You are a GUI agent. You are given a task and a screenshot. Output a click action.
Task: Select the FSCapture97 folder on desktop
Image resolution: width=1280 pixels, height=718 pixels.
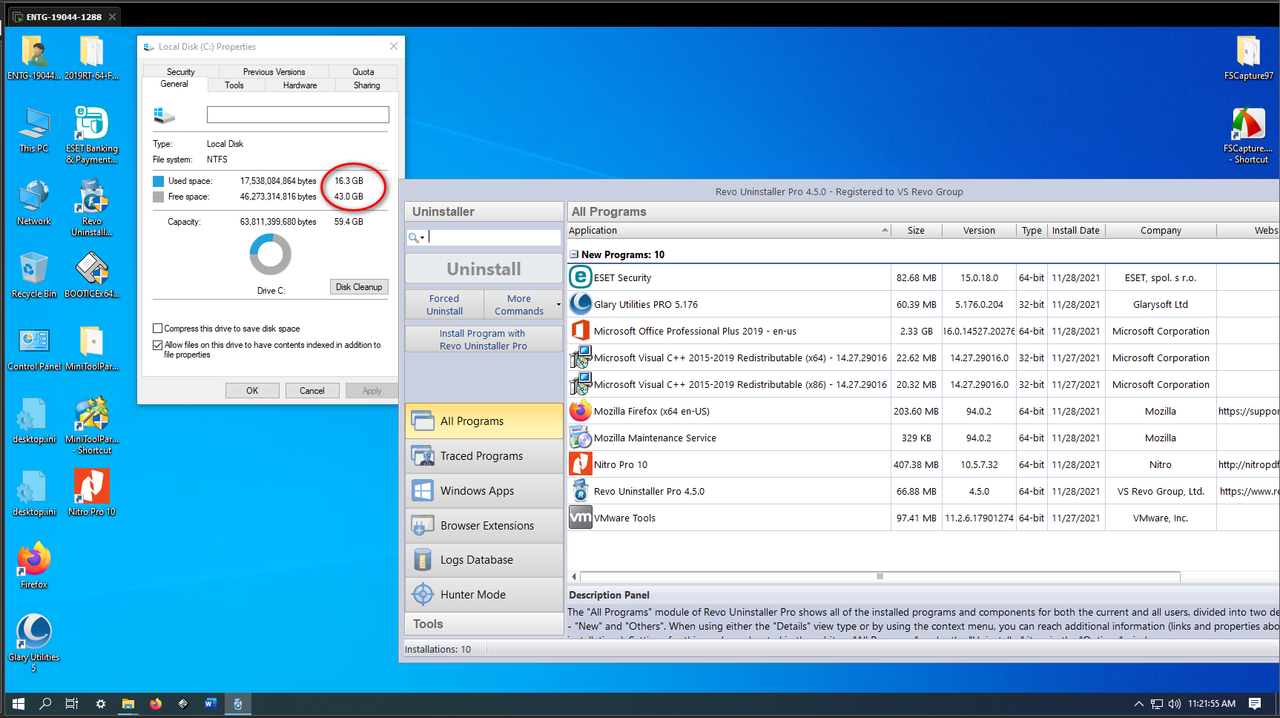[1248, 58]
